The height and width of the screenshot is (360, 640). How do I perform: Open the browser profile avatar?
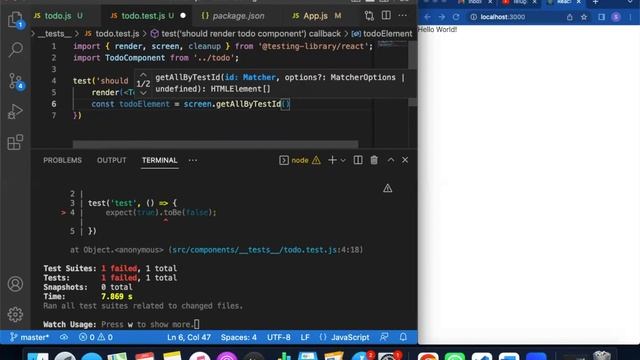pyautogui.click(x=616, y=17)
